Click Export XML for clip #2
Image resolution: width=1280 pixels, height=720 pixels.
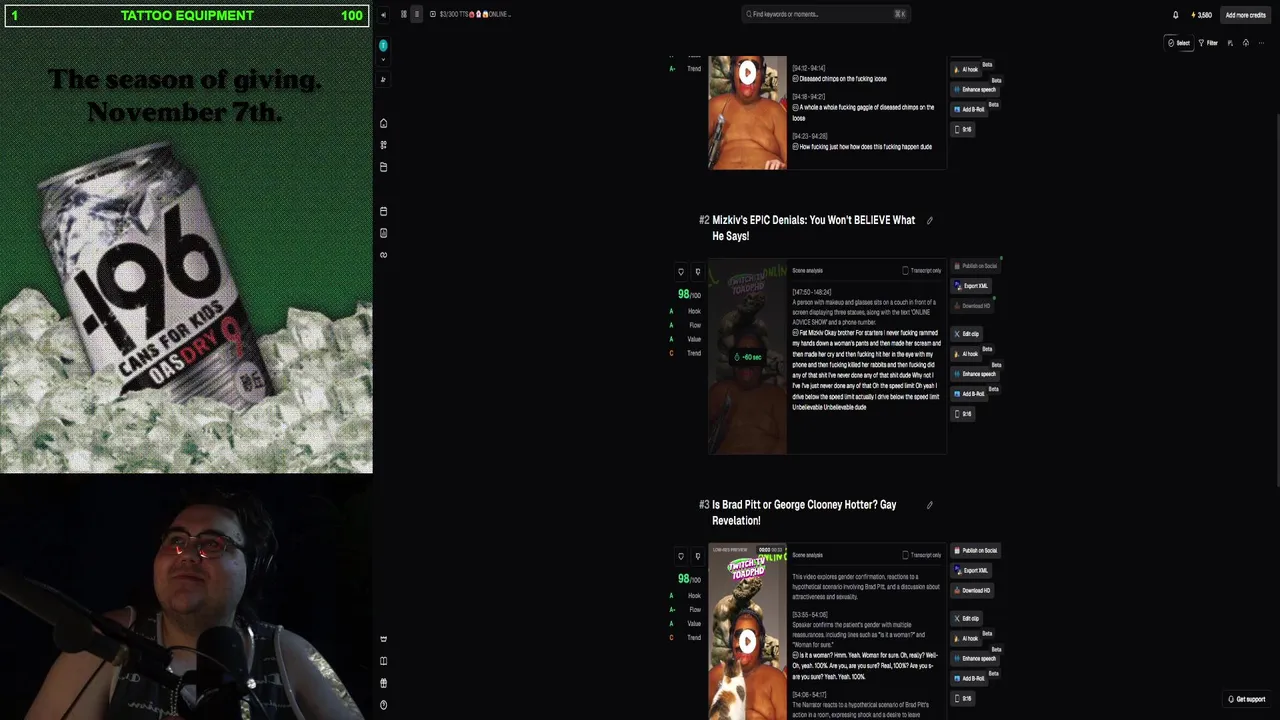(x=971, y=286)
